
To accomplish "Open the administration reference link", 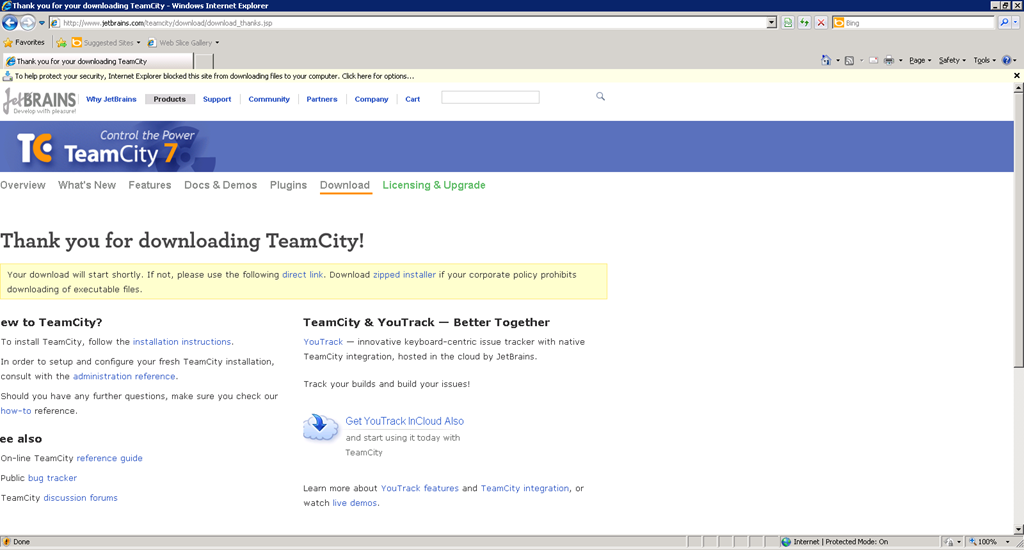I will click(x=124, y=376).
